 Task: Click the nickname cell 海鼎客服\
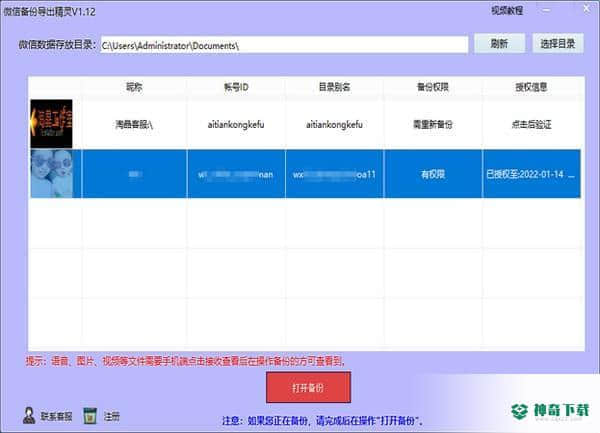tap(134, 124)
